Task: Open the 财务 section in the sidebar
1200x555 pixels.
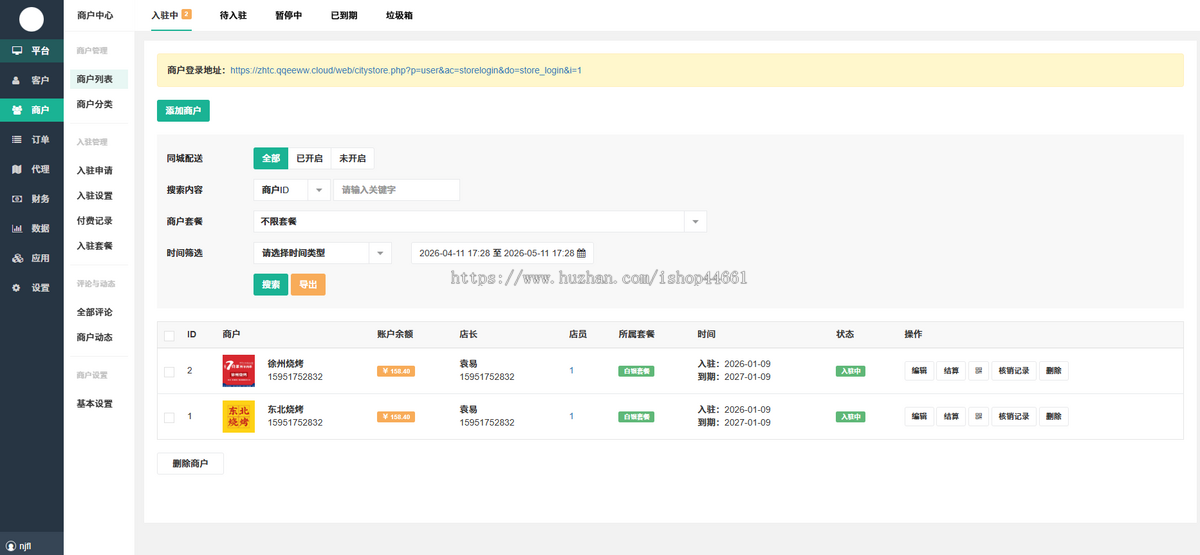Action: click(32, 199)
